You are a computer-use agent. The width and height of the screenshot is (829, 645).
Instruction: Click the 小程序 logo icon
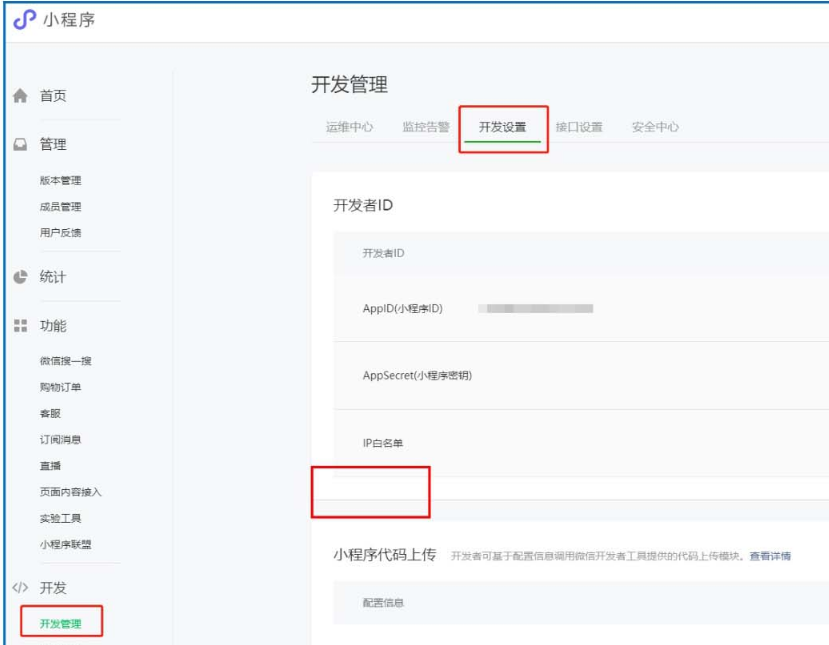click(25, 20)
